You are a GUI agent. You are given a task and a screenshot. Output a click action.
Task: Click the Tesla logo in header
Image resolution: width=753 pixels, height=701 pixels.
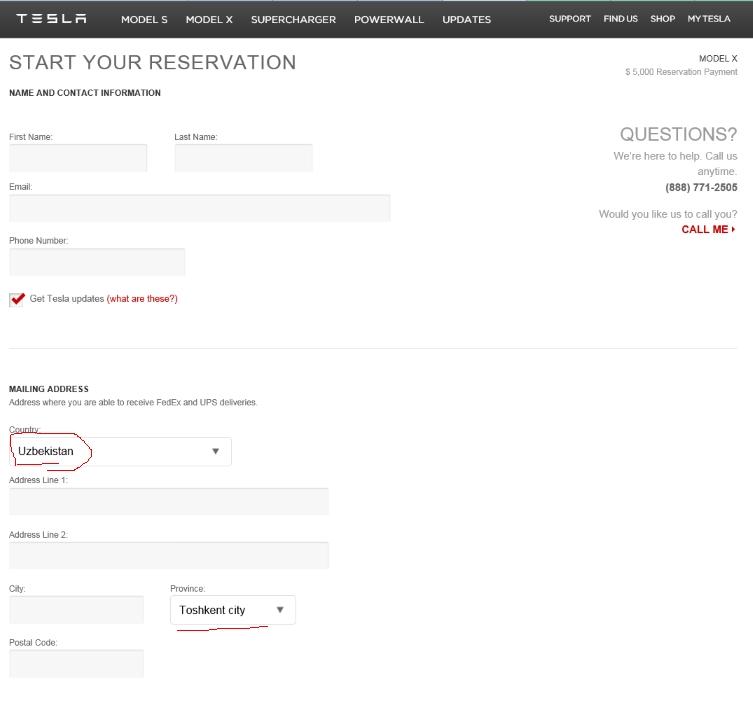click(51, 19)
